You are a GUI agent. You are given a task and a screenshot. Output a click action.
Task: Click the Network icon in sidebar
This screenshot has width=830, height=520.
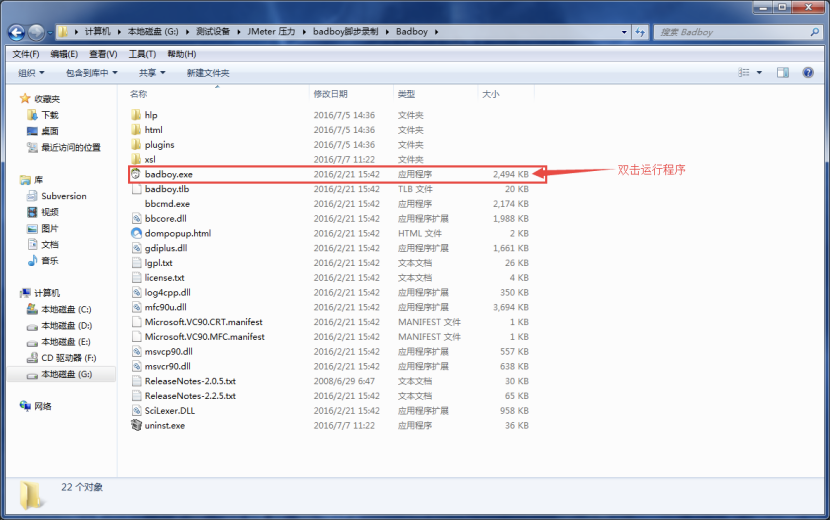click(25, 406)
